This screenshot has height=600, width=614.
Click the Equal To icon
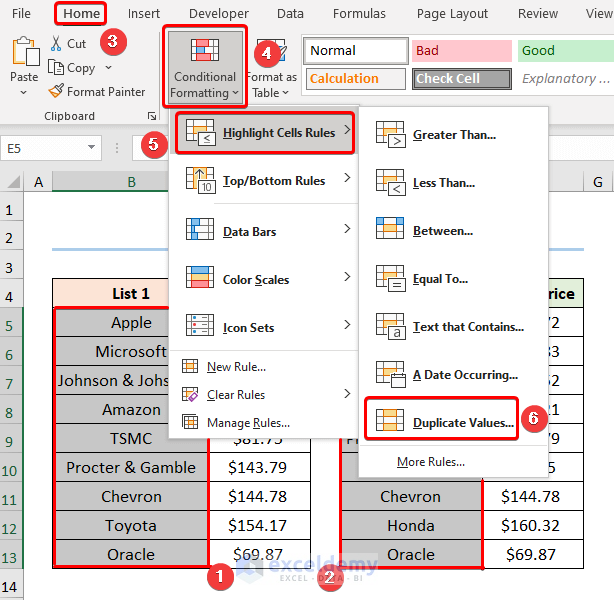[390, 278]
